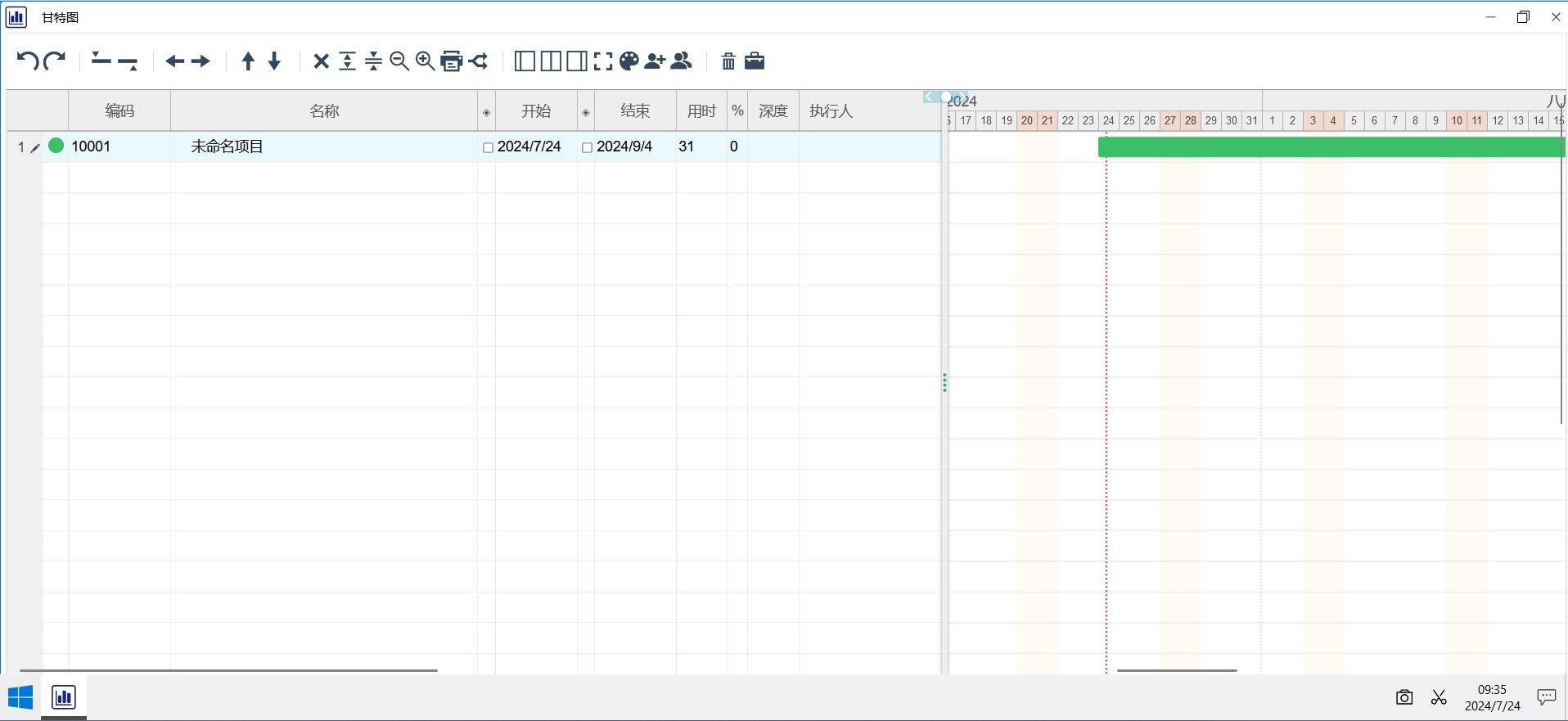The height and width of the screenshot is (721, 1568).
Task: Toggle fullscreen view icon
Action: click(x=603, y=61)
